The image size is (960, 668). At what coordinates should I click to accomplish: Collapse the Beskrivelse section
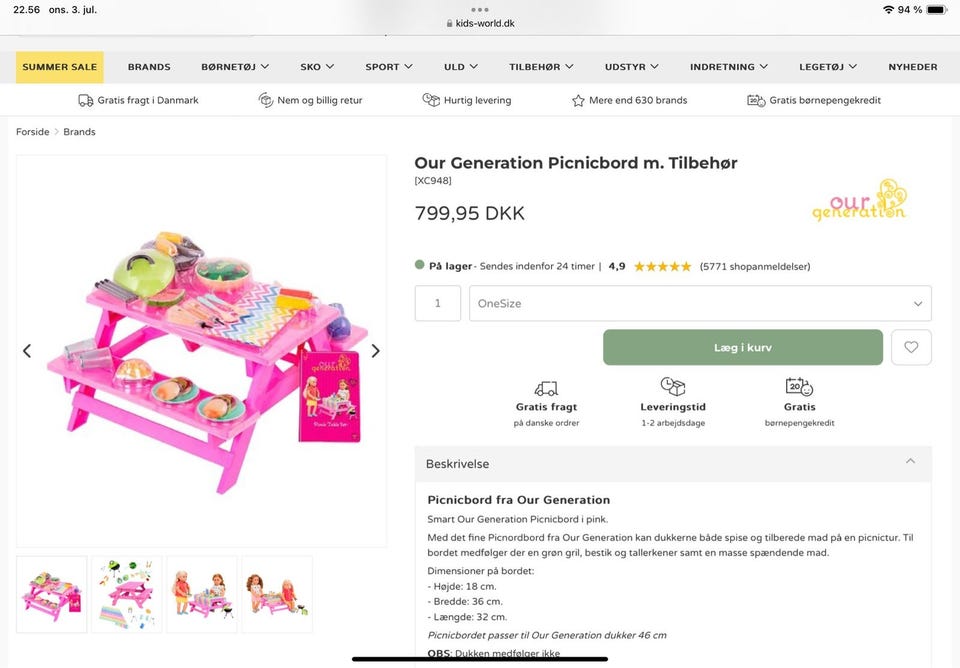910,462
